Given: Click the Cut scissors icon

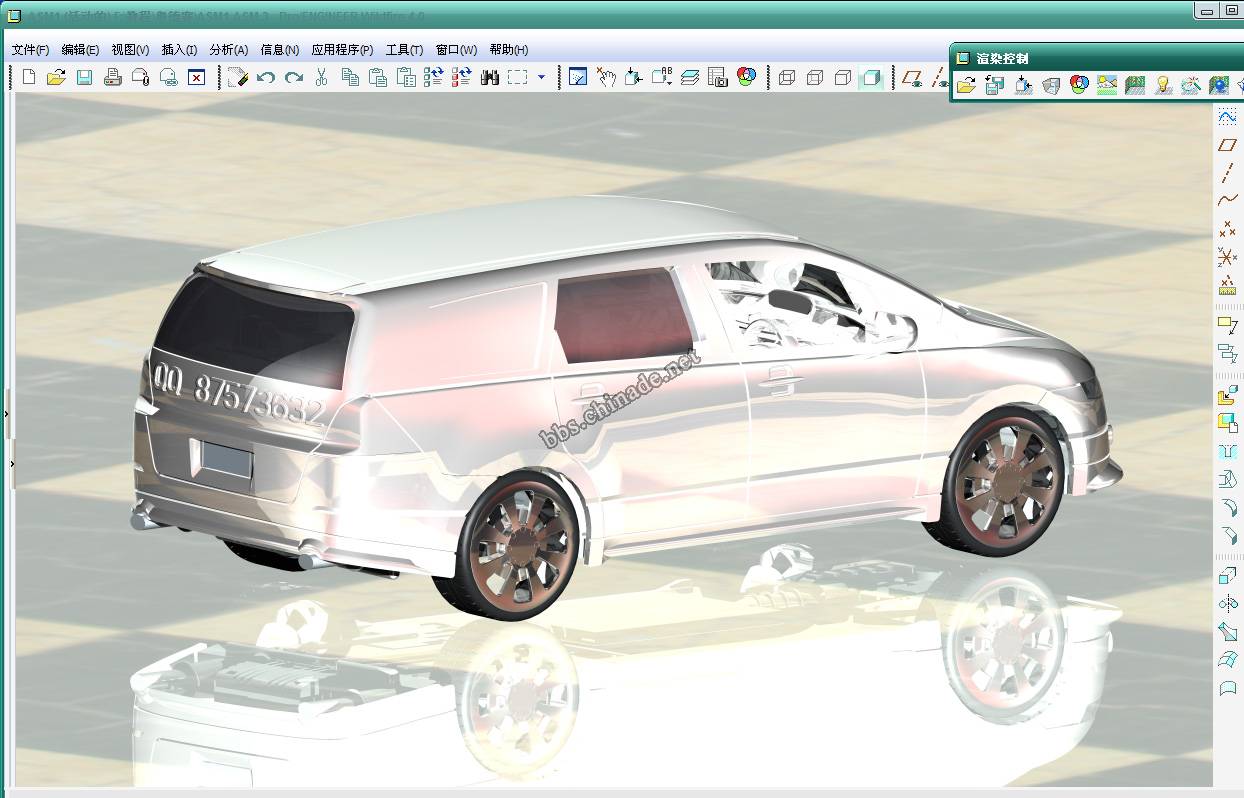Looking at the screenshot, I should (x=321, y=77).
